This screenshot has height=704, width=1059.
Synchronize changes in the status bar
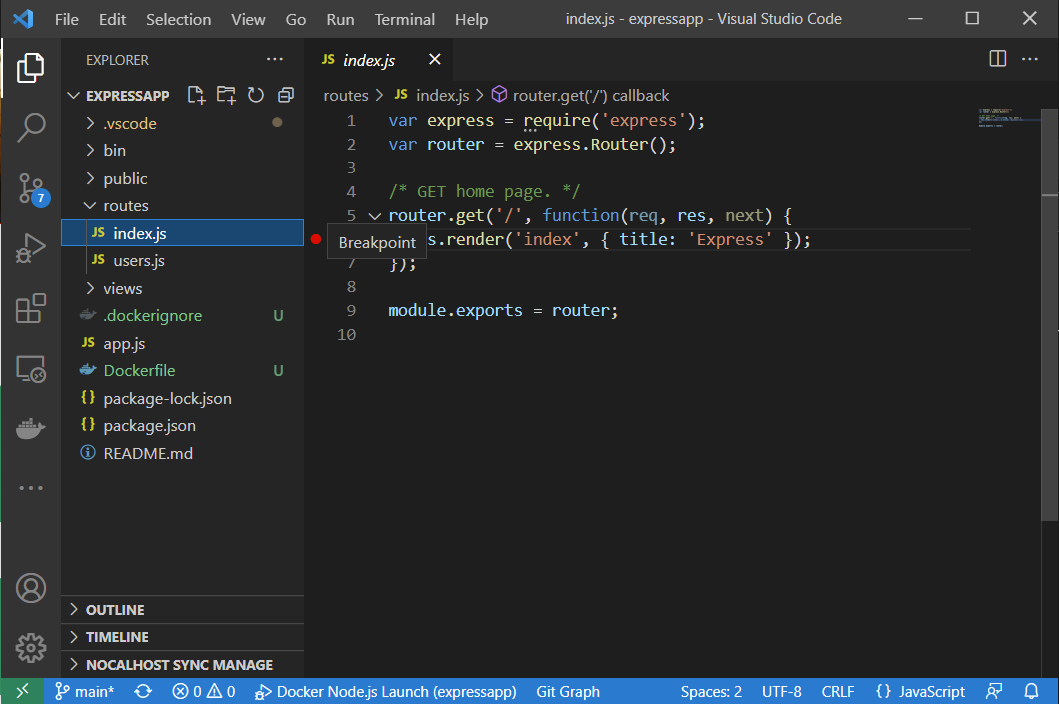pyautogui.click(x=143, y=691)
